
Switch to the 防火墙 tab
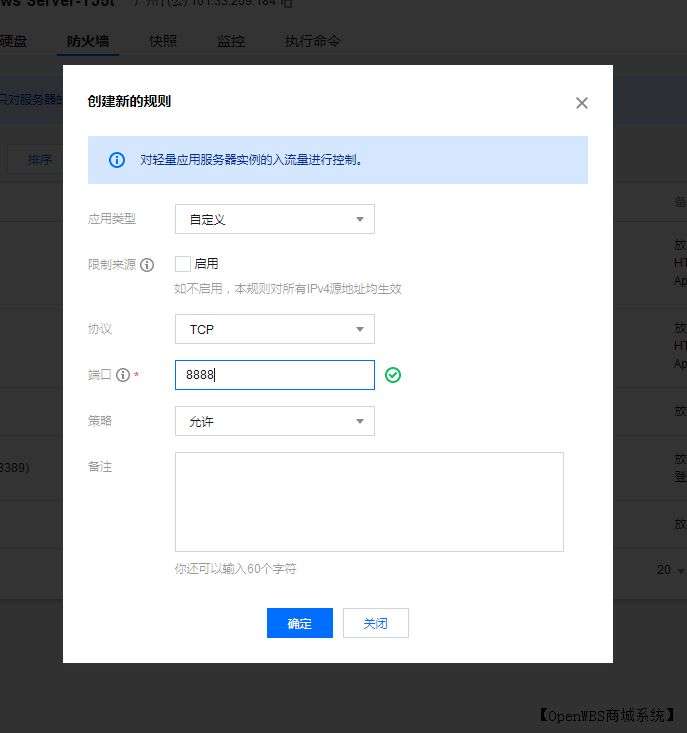[x=88, y=41]
